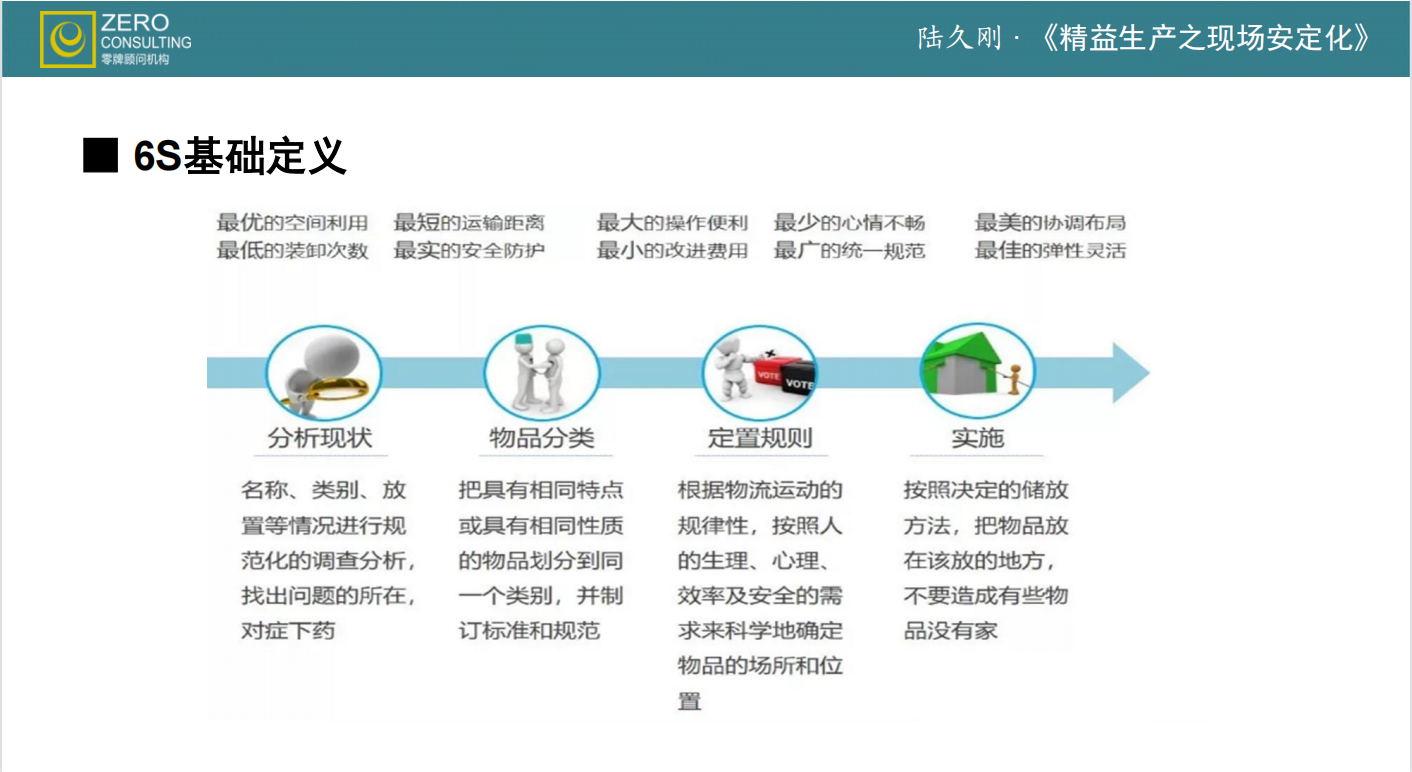1412x772 pixels.
Task: Click the line ending 对症下药
Action: pyautogui.click(x=288, y=631)
